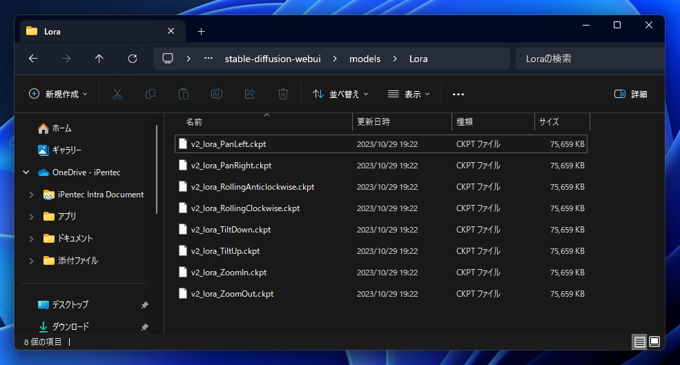Viewport: 680px width, 365px height.
Task: Show hidden path segments via ellipsis in address bar
Action: [208, 59]
